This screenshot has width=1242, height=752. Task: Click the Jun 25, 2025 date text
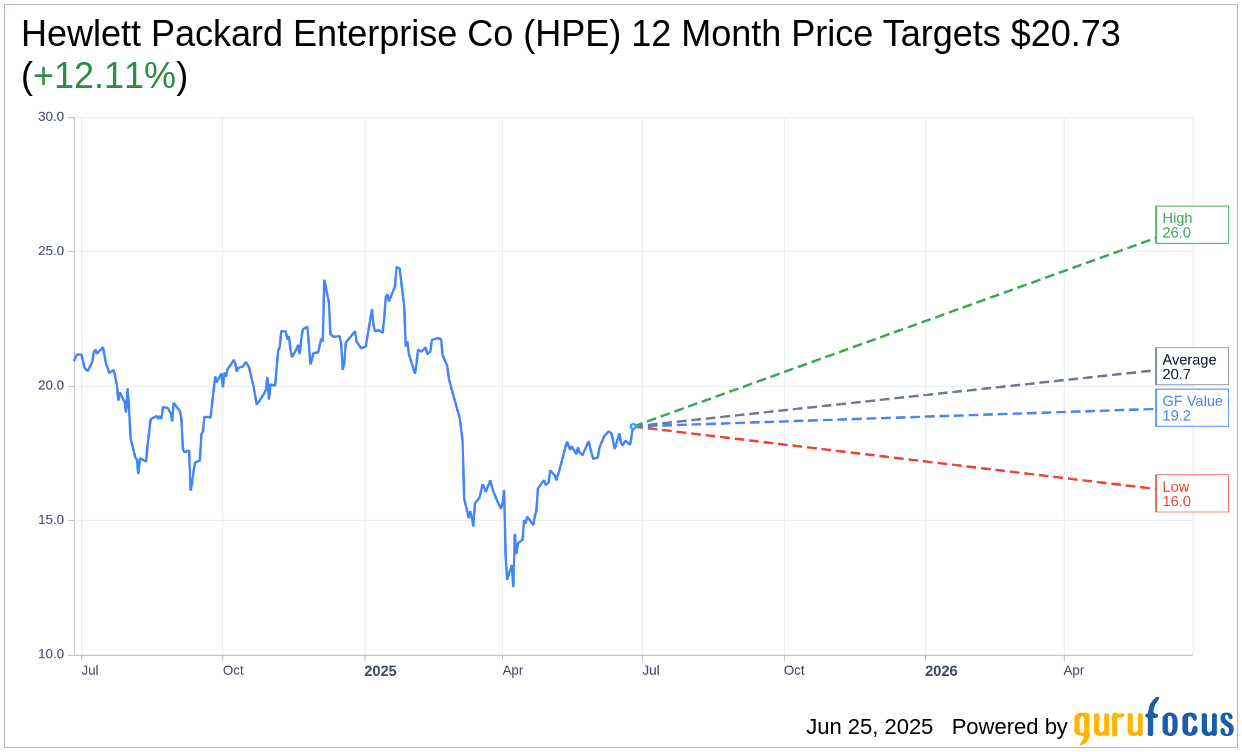pyautogui.click(x=869, y=727)
